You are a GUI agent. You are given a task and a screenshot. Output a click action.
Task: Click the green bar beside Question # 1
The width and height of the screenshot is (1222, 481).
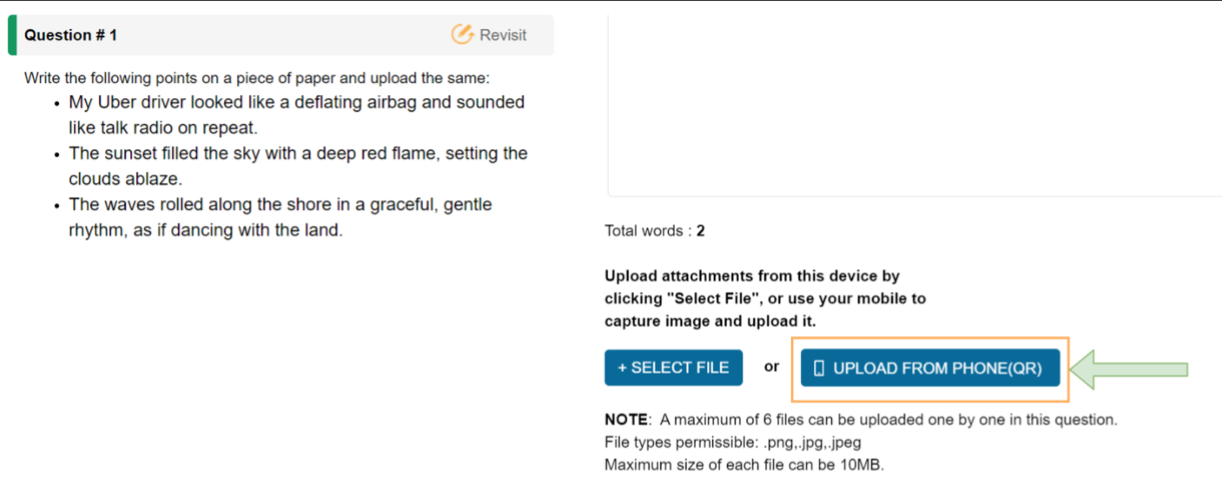coord(12,35)
